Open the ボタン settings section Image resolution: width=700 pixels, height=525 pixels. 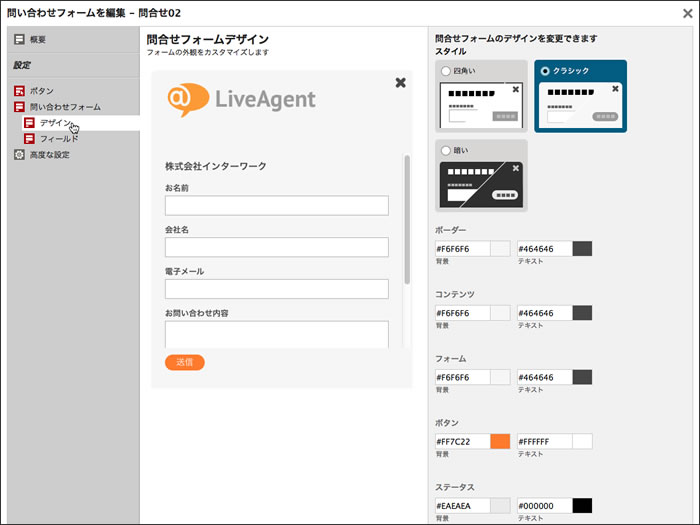coord(42,91)
